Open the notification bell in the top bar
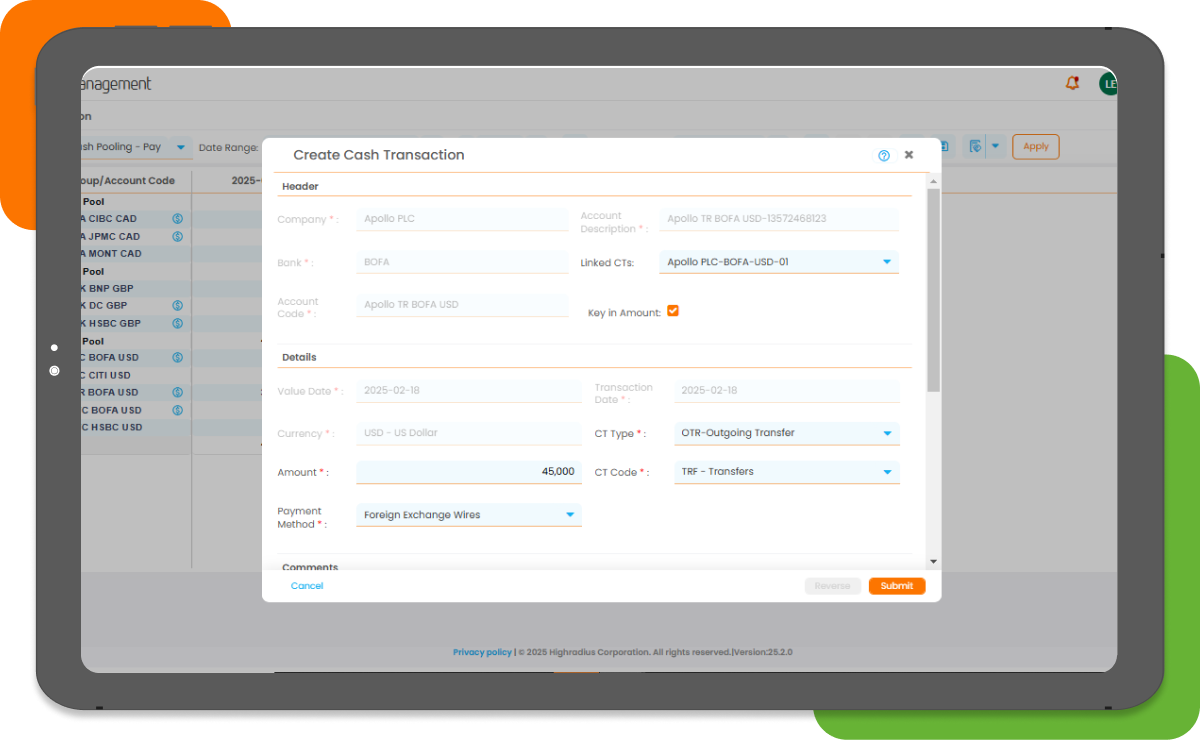This screenshot has height=740, width=1200. (1073, 83)
